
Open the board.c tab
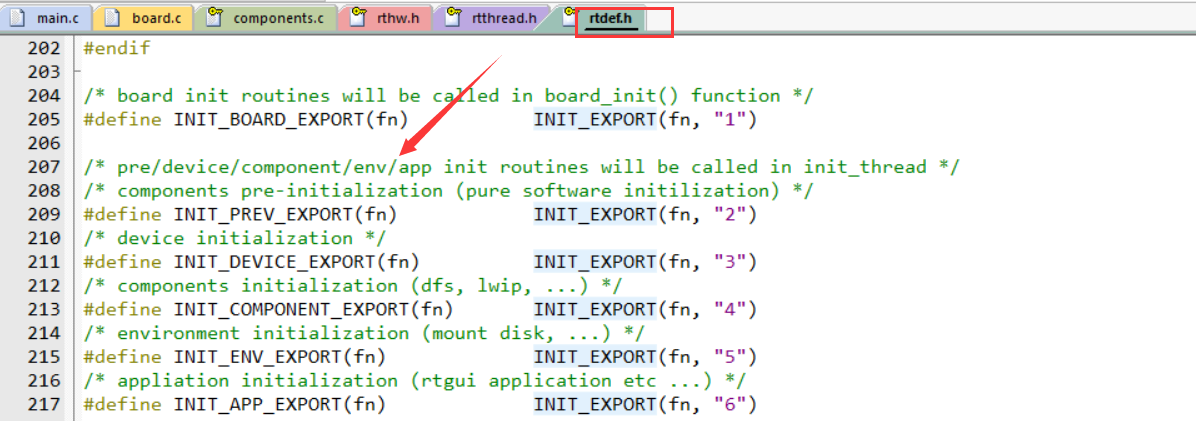[x=144, y=17]
